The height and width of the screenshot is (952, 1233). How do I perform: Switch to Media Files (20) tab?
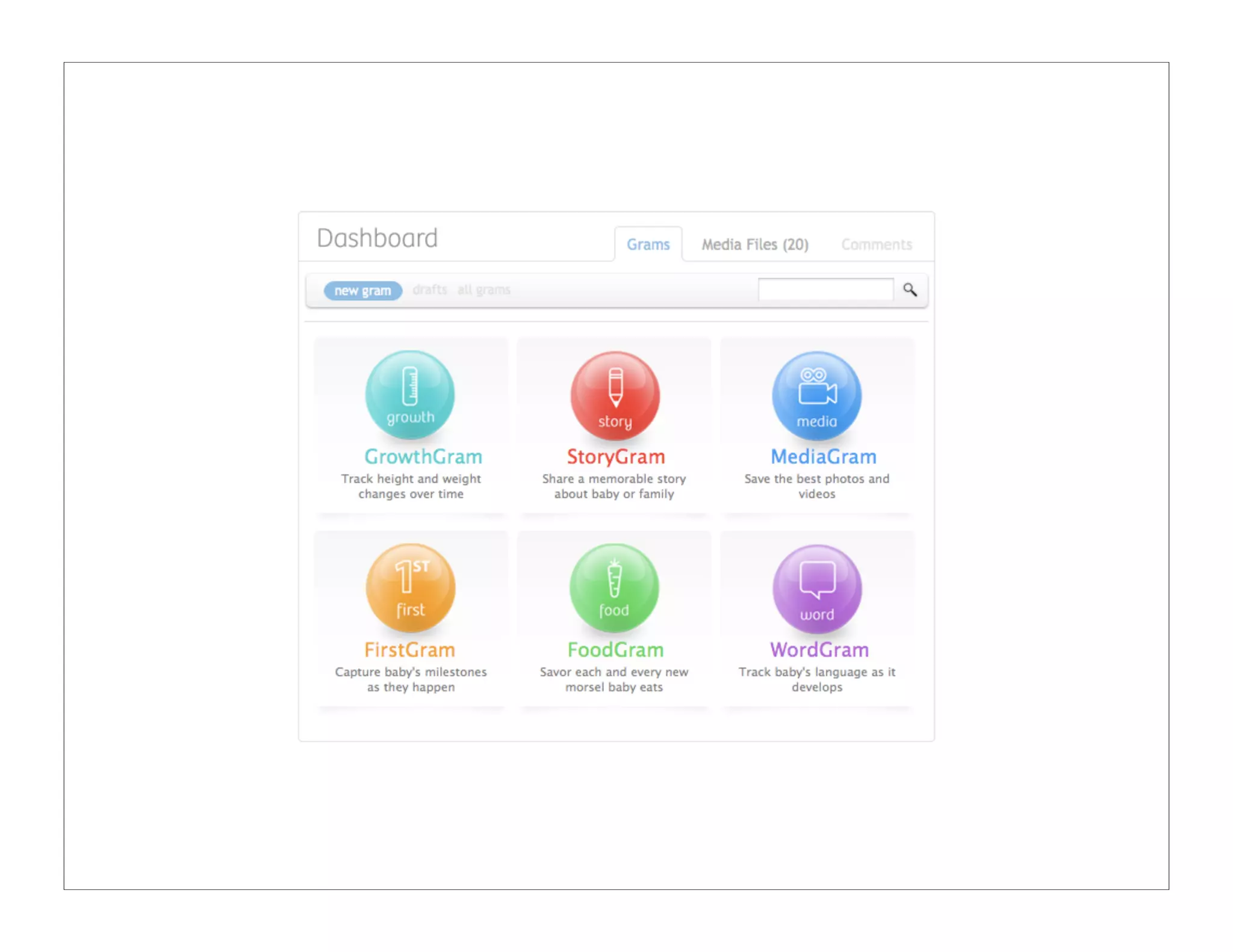(x=755, y=244)
